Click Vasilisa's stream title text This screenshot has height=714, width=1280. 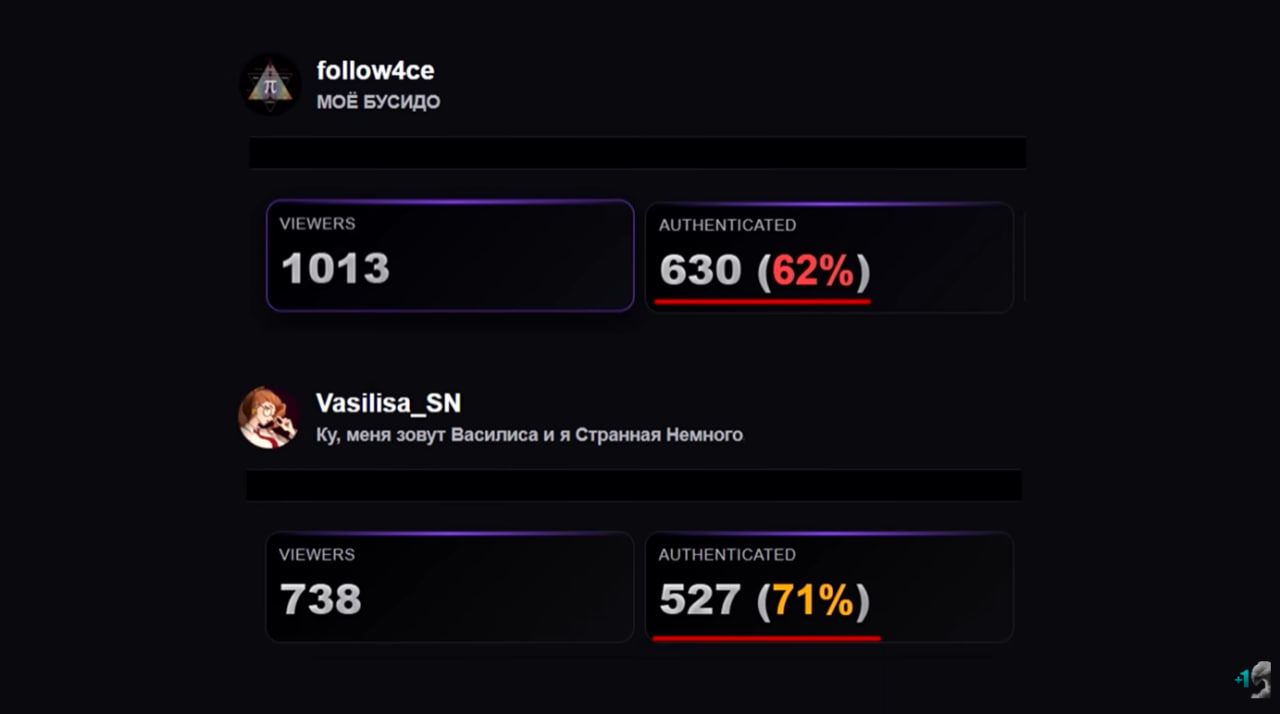coord(529,435)
